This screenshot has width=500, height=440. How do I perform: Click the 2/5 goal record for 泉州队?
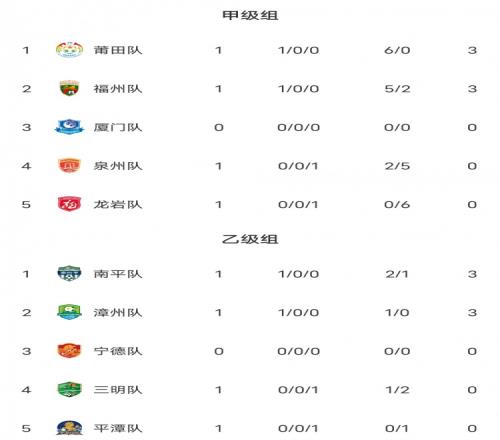(397, 166)
